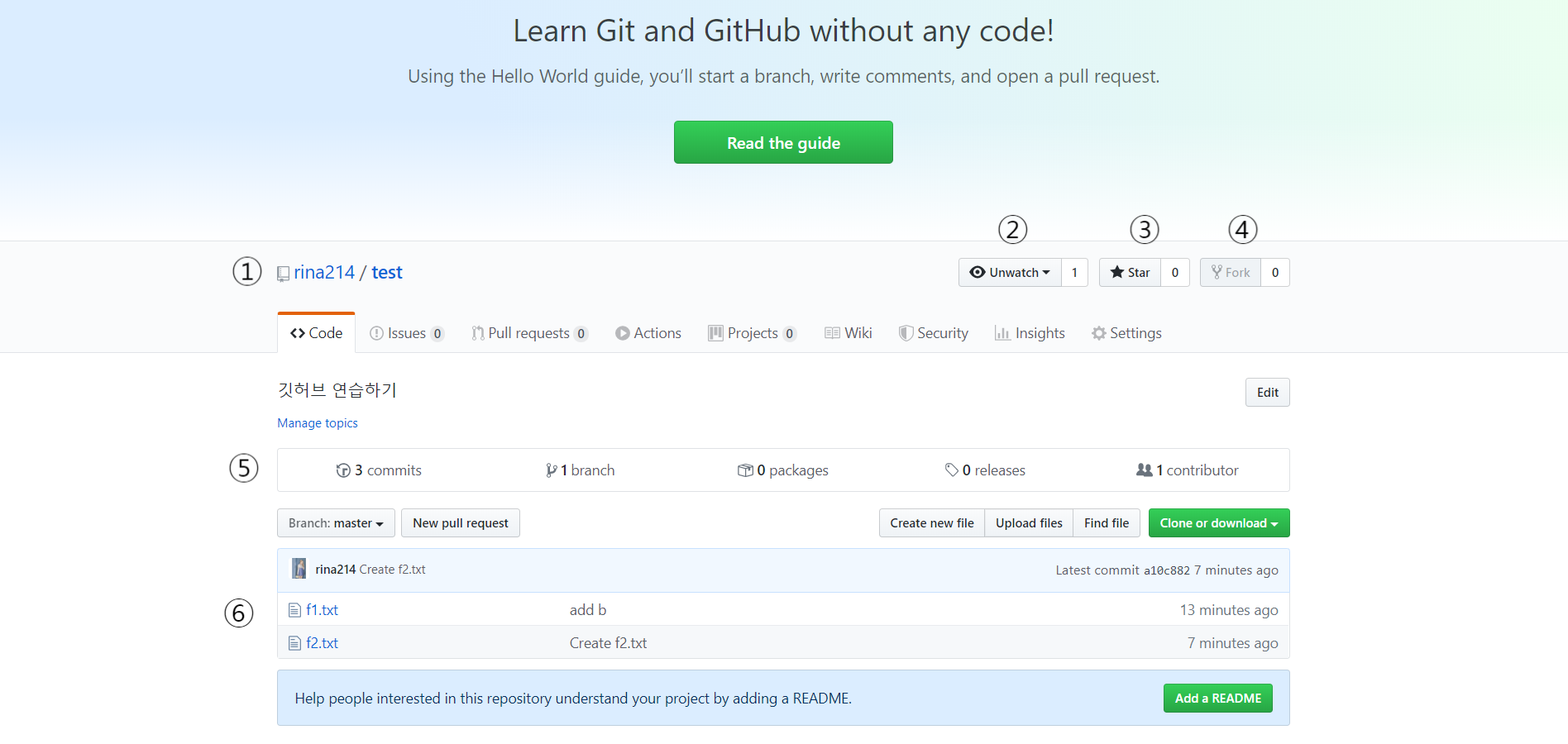Open the Branch: master selector
This screenshot has width=1568, height=744.
pyautogui.click(x=336, y=523)
